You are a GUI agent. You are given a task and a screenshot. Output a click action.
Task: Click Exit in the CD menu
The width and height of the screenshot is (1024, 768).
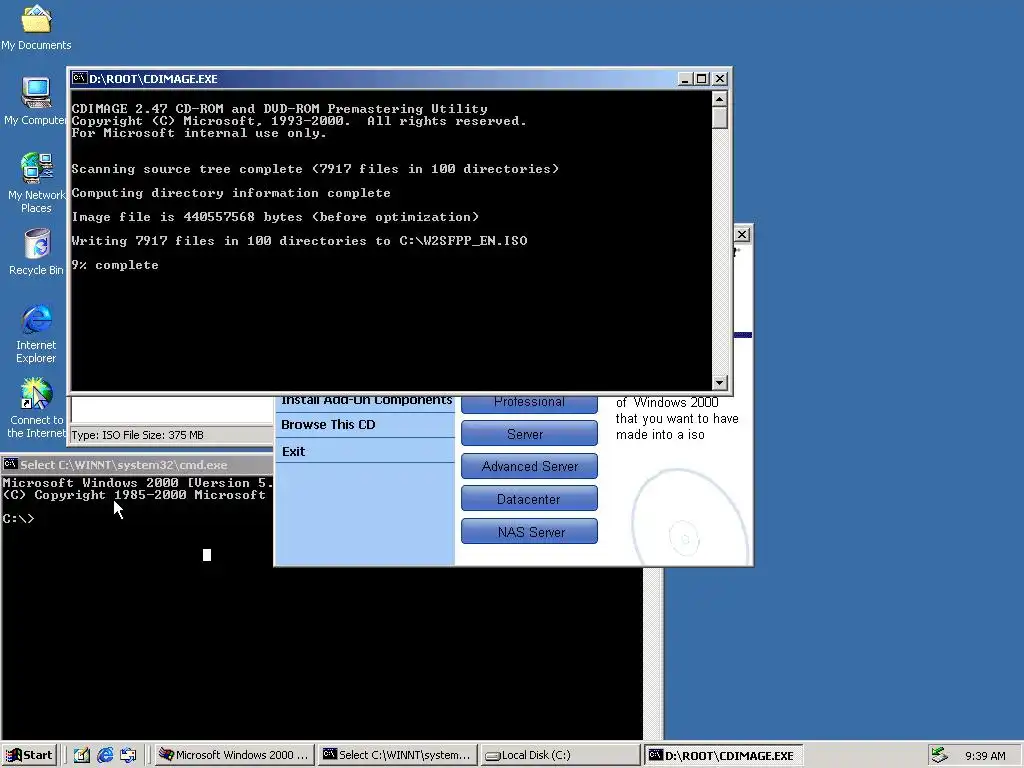click(293, 451)
